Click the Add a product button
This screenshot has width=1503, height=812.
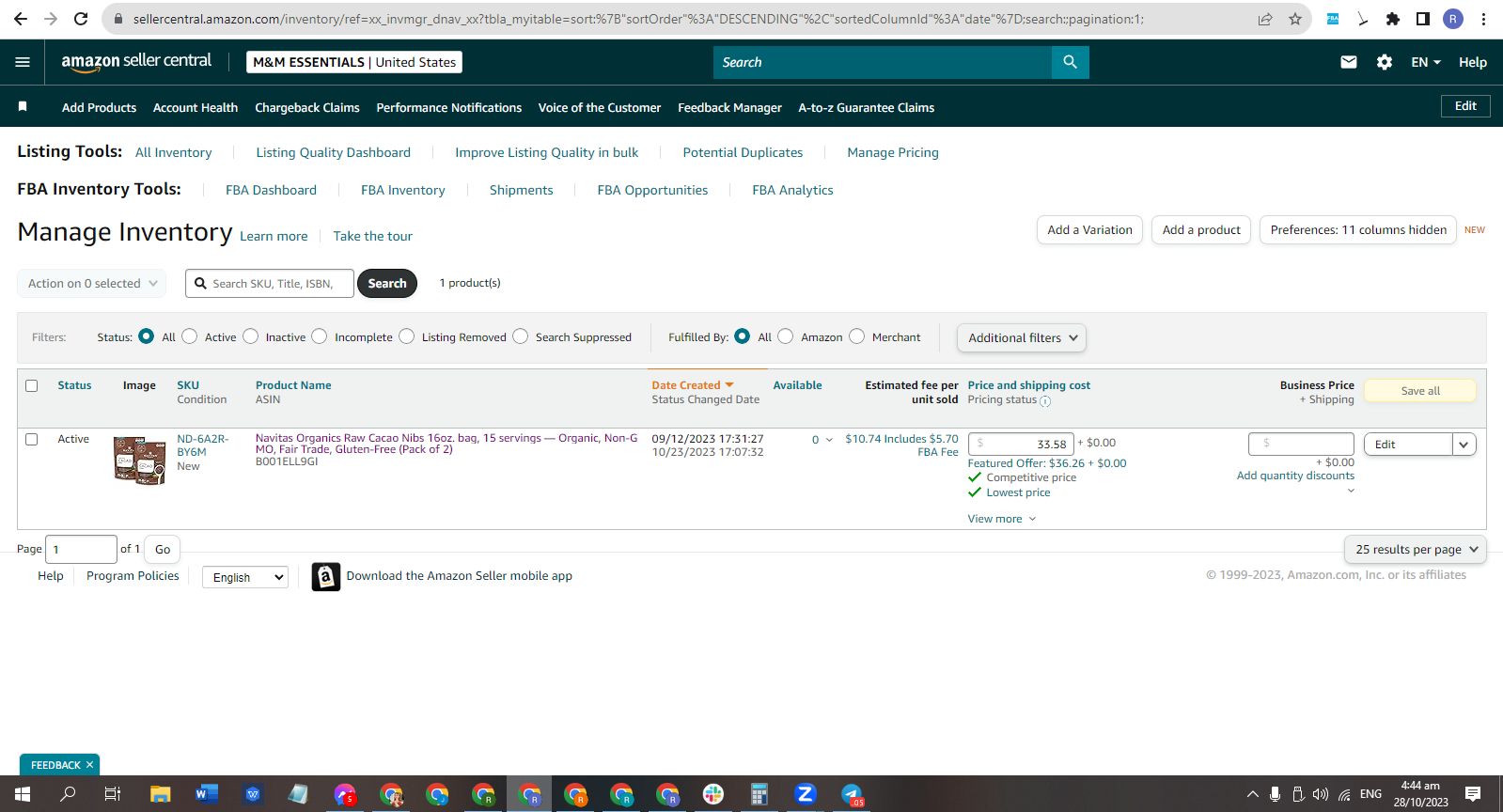click(1201, 230)
